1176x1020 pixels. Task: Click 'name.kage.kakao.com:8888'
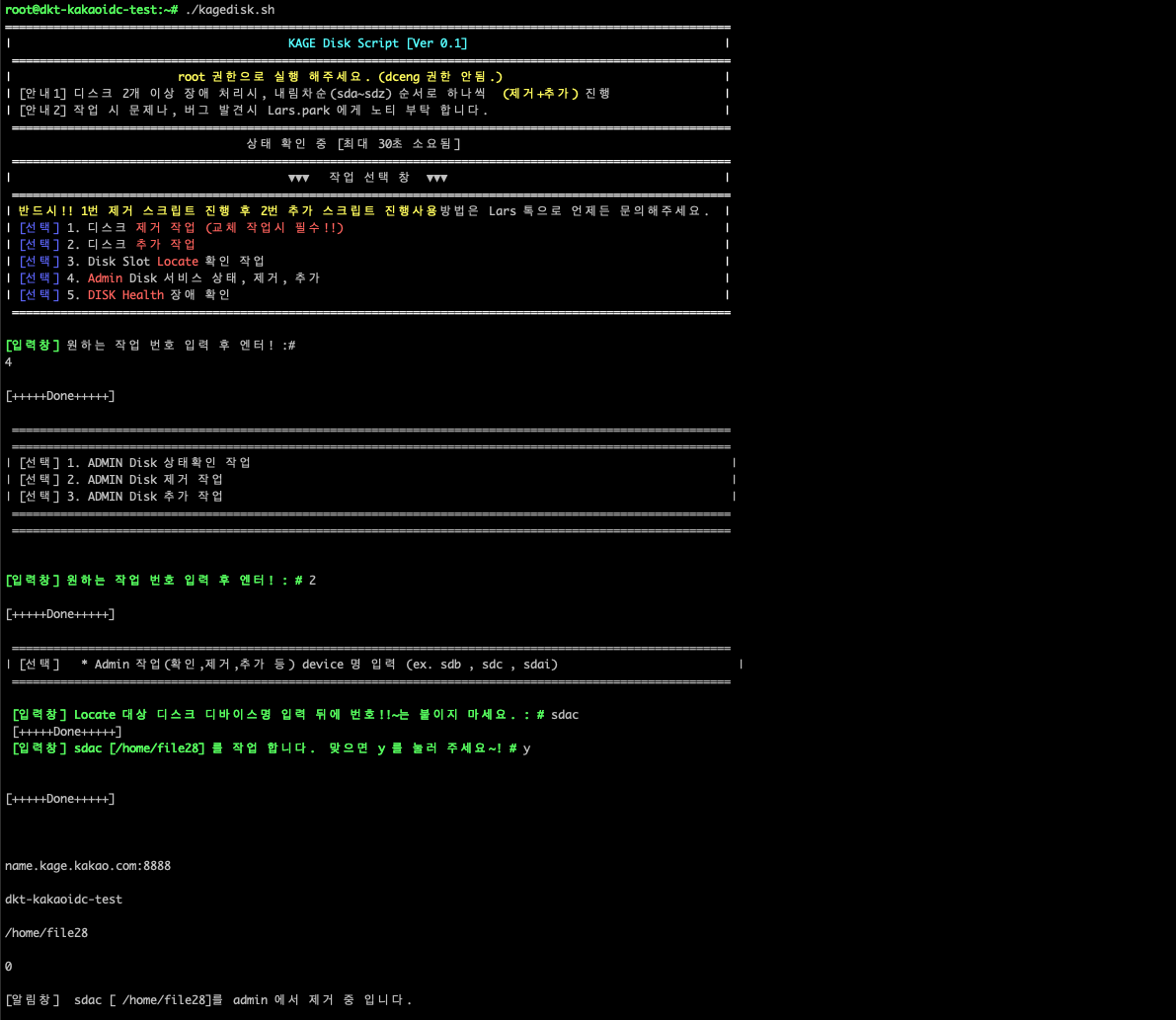(x=88, y=866)
